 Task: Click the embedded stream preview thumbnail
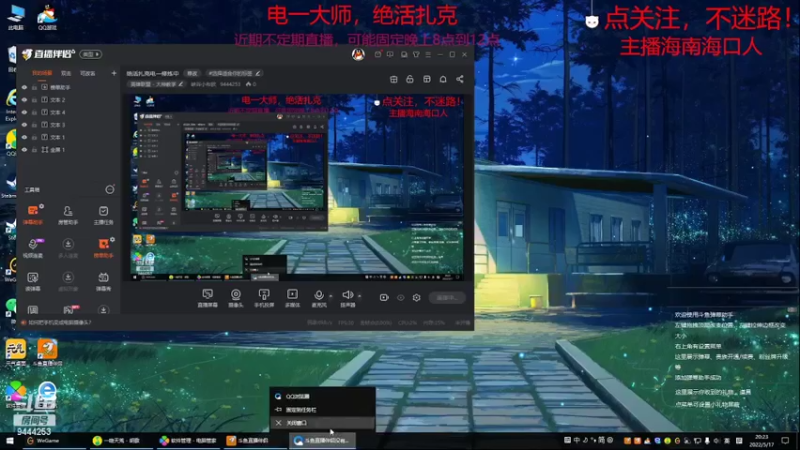297,188
